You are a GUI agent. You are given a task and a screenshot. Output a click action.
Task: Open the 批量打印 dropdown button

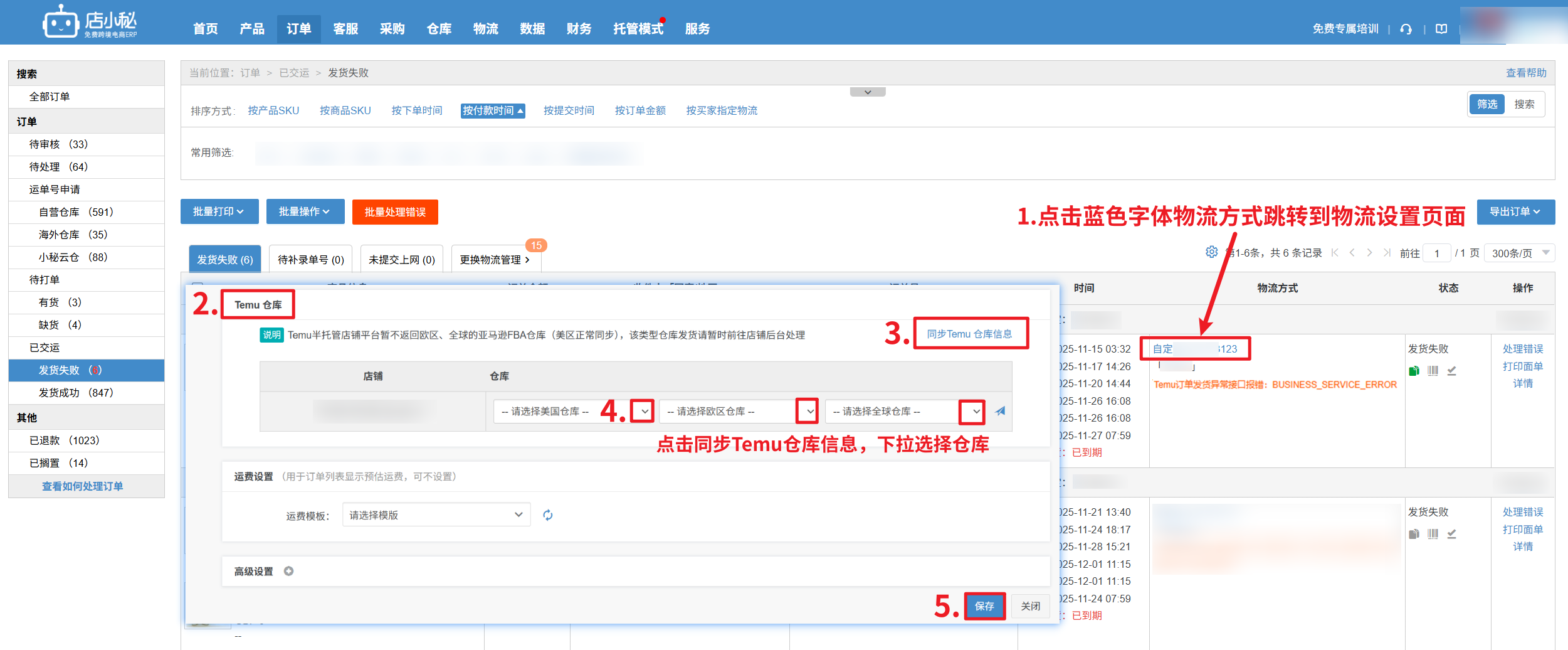click(219, 212)
